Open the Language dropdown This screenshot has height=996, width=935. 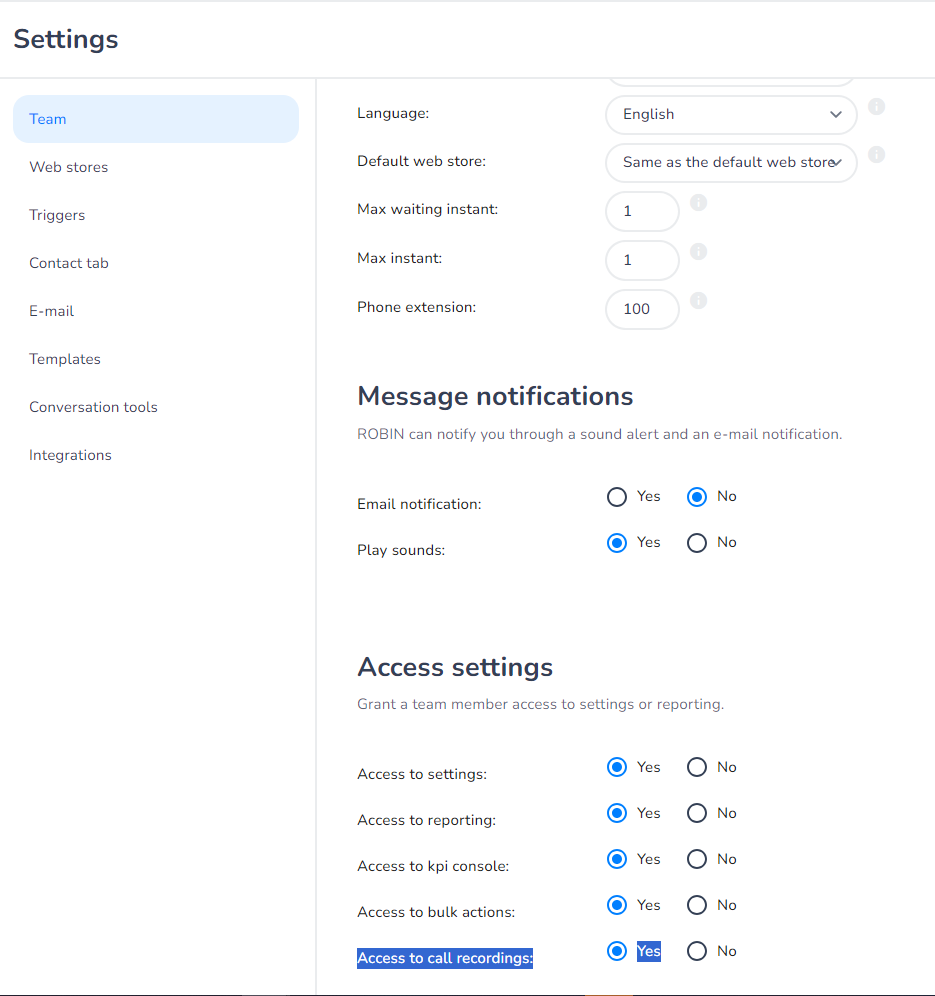pos(731,115)
